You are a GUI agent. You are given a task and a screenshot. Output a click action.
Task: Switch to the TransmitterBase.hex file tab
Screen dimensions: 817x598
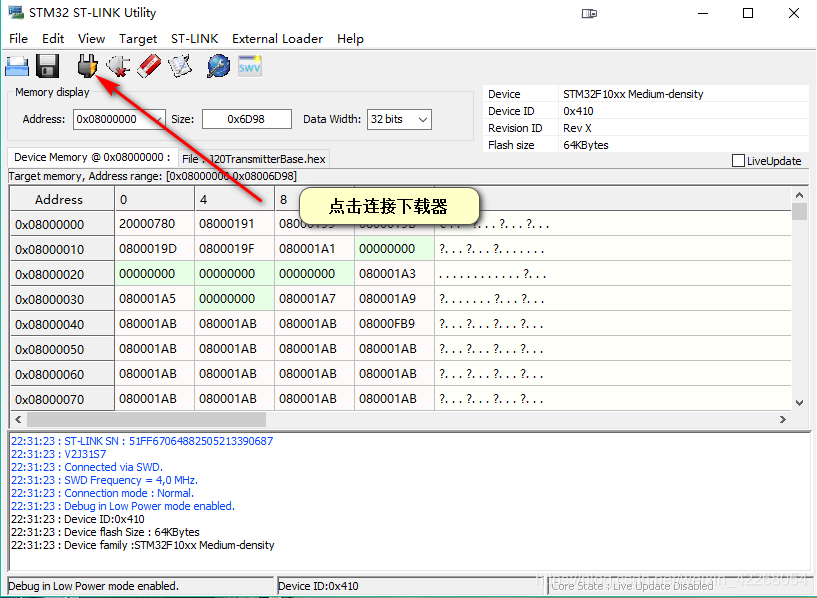pos(254,159)
